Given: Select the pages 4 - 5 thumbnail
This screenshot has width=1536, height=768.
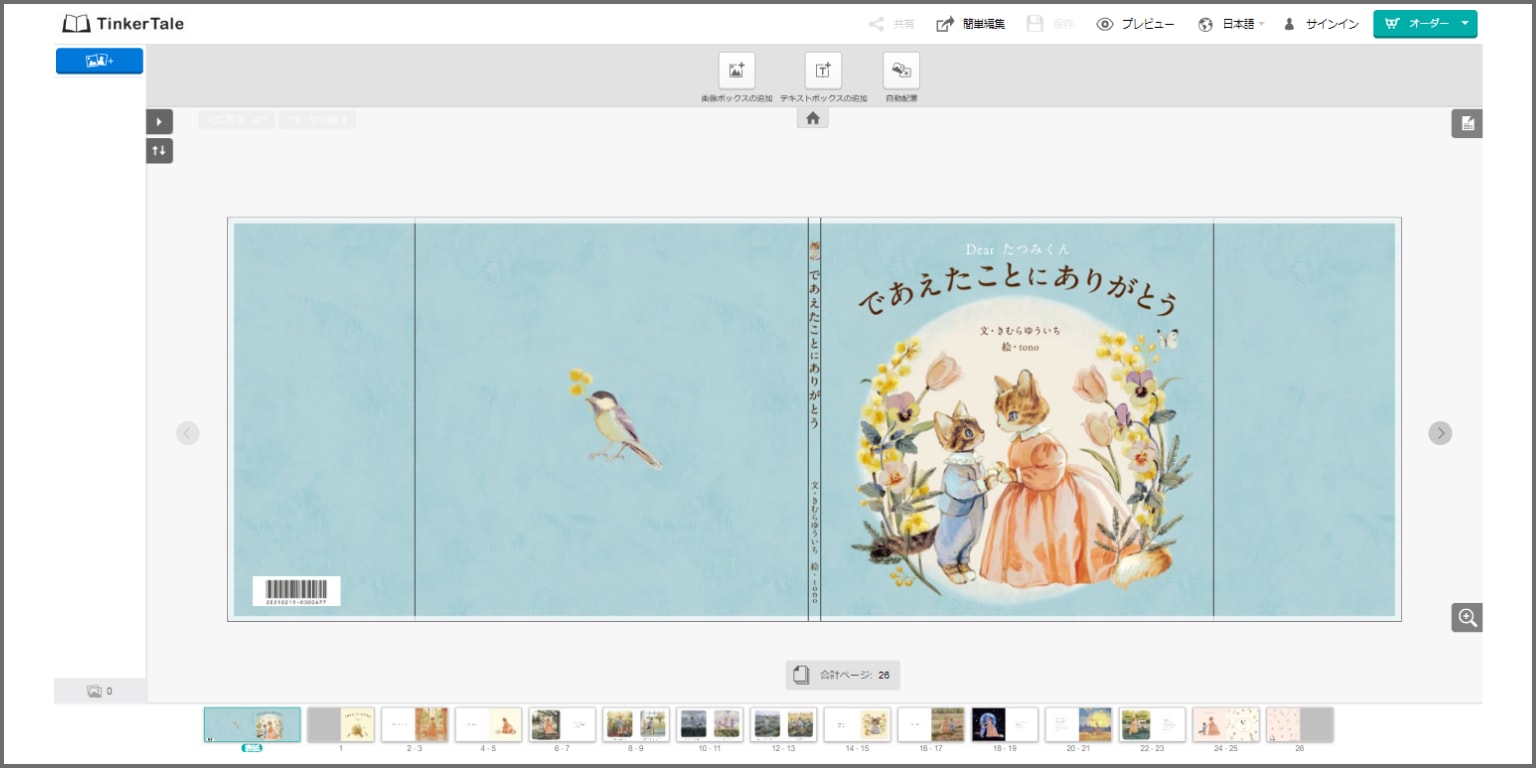Looking at the screenshot, I should point(489,725).
